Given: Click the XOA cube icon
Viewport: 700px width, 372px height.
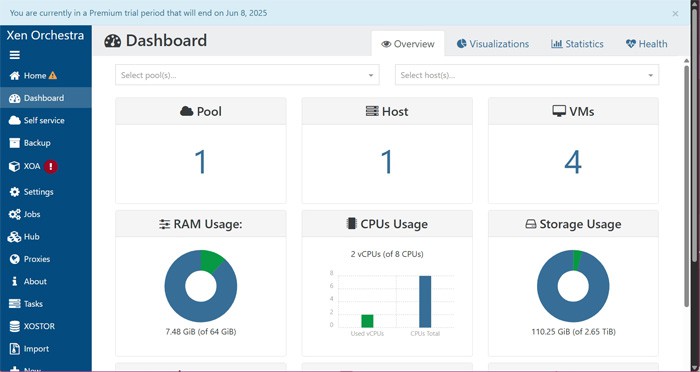Looking at the screenshot, I should coord(15,167).
